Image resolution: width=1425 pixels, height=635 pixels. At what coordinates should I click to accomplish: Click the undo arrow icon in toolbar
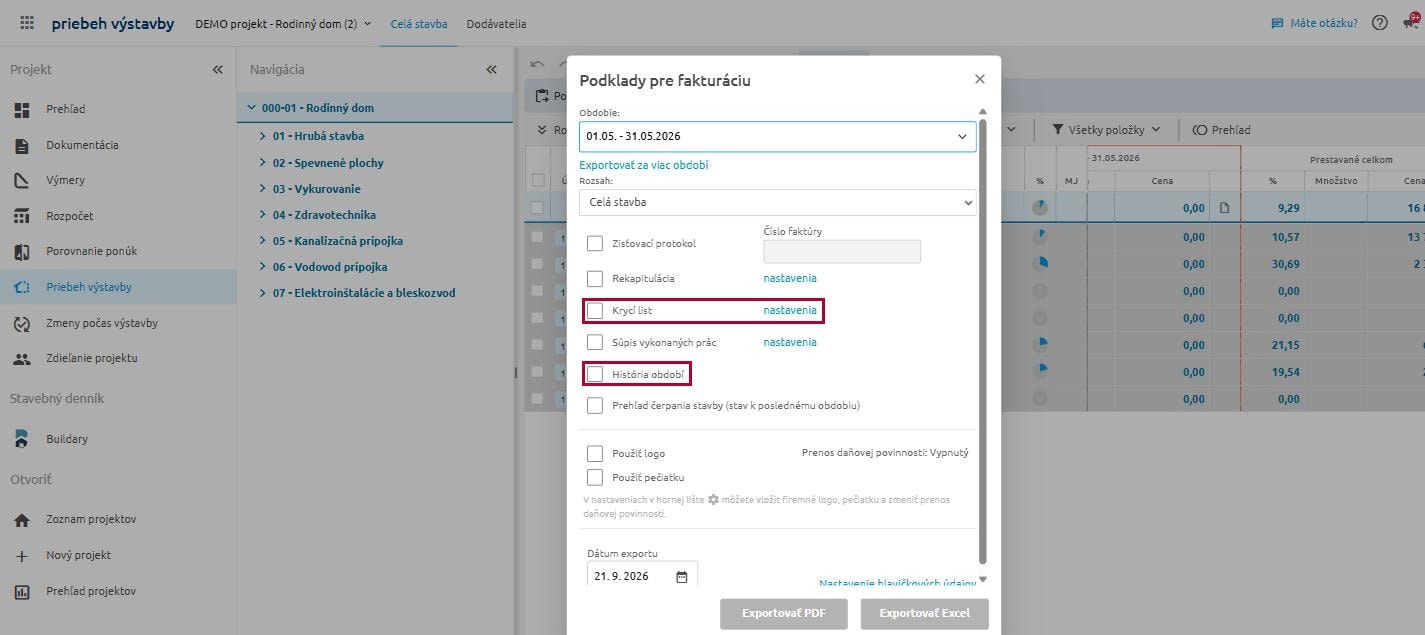(x=538, y=65)
